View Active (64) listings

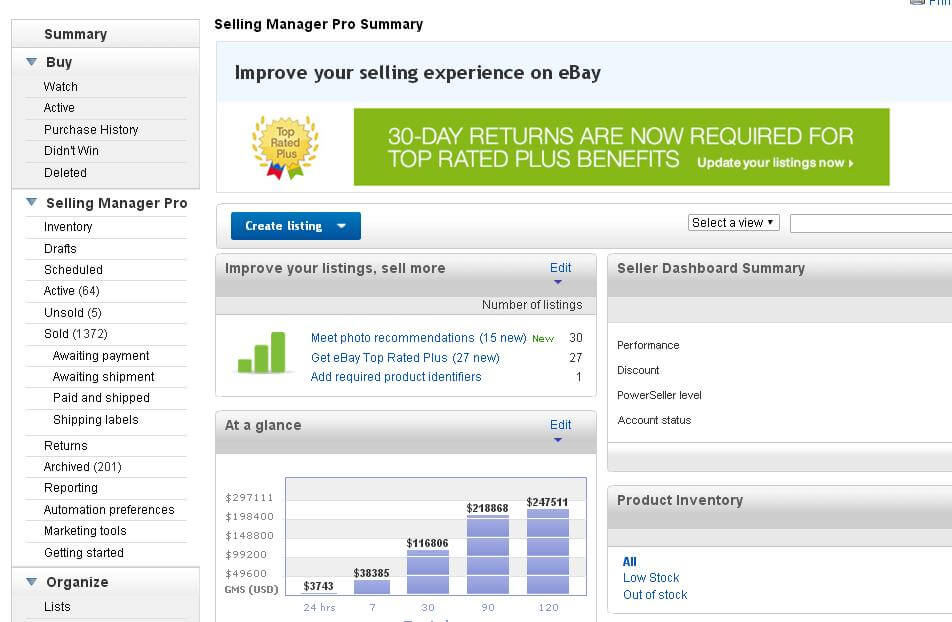coord(72,291)
